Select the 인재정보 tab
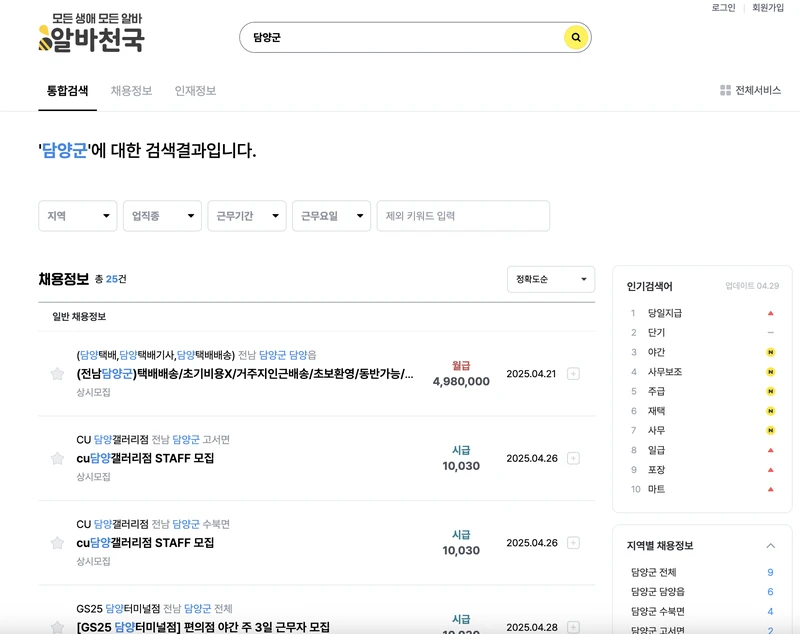This screenshot has width=800, height=634. 197,90
